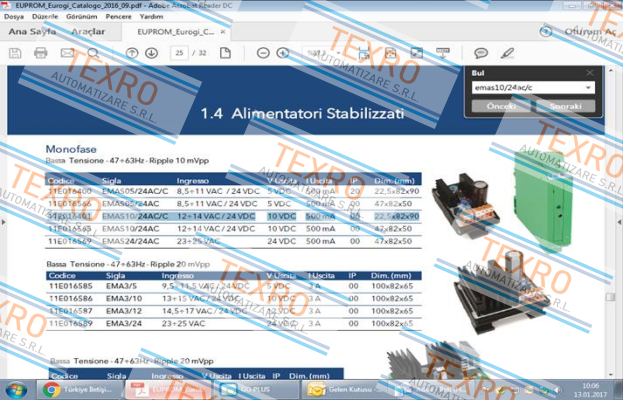
Task: Click the green enclosure product image
Action: point(543,202)
